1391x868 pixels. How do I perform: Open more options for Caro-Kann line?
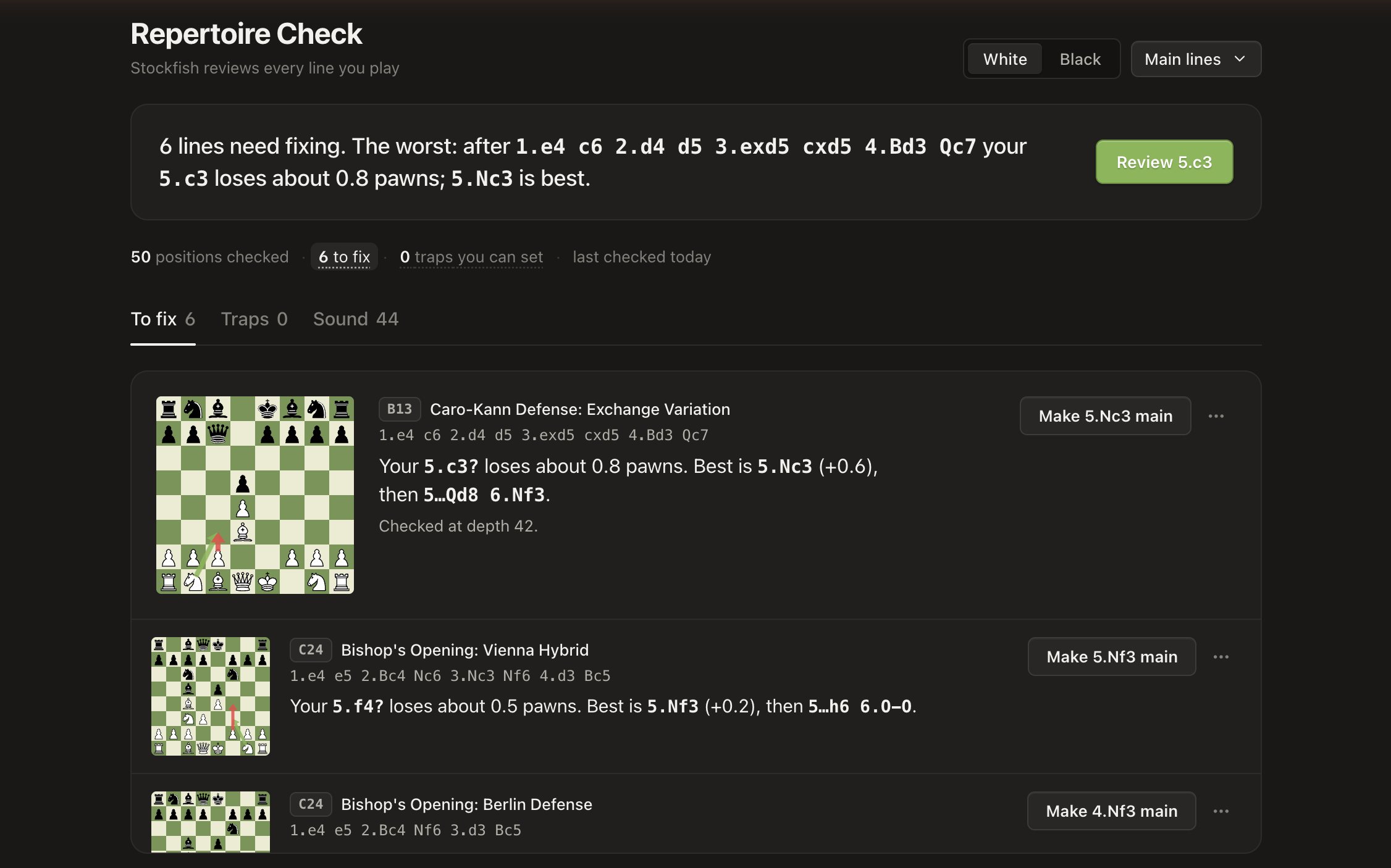(1216, 416)
